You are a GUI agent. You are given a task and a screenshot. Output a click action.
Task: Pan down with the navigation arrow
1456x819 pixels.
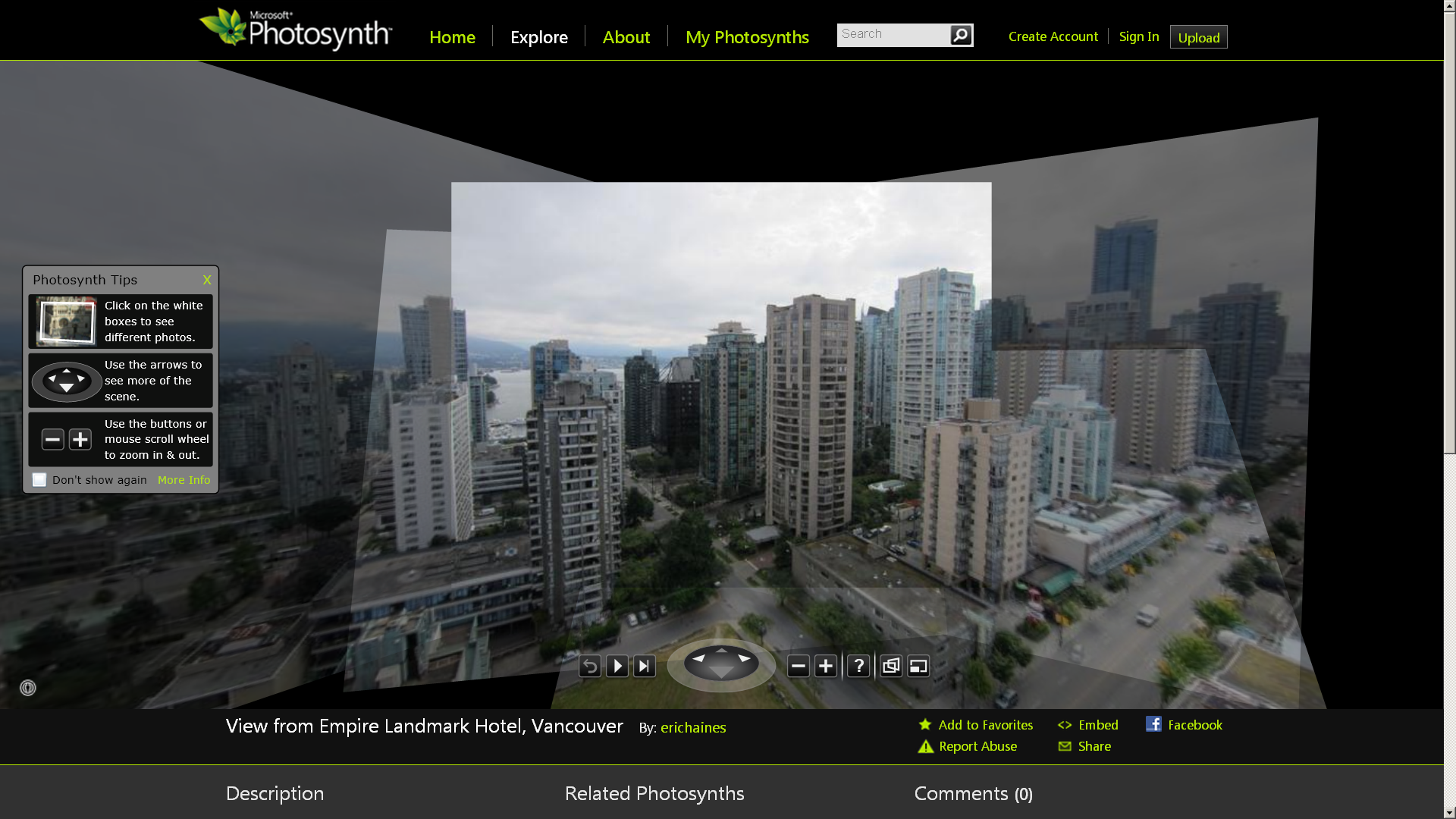[721, 672]
